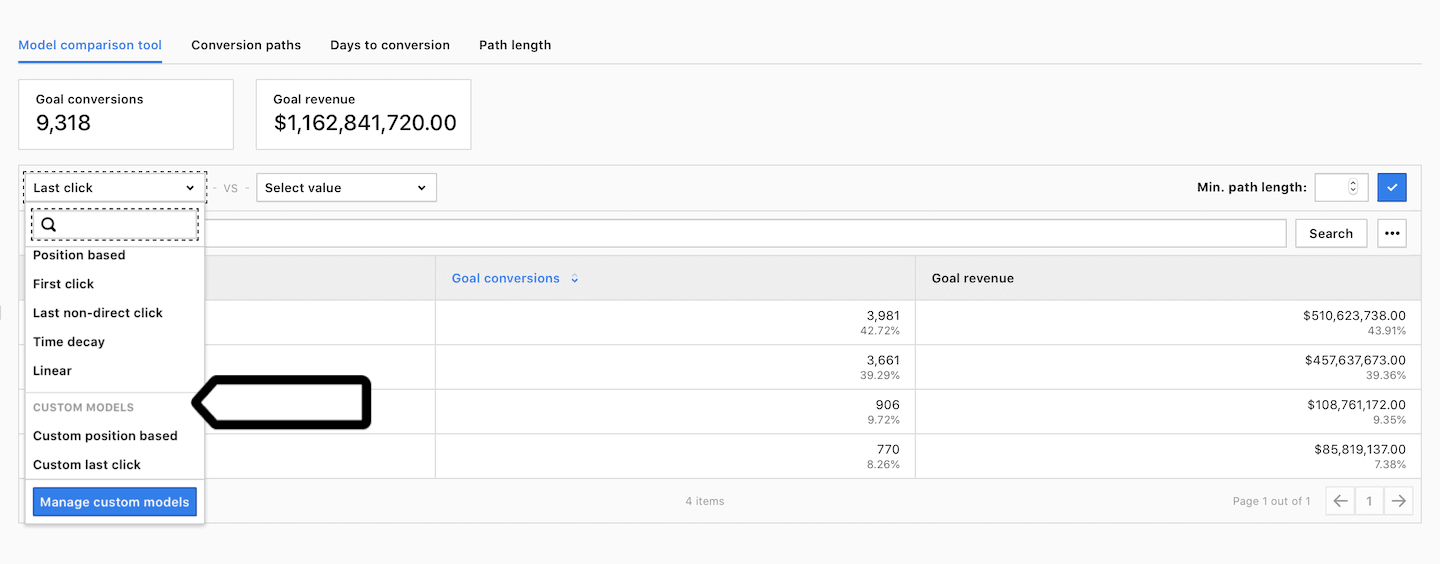Adjust the Min. path length stepper

tap(1353, 187)
